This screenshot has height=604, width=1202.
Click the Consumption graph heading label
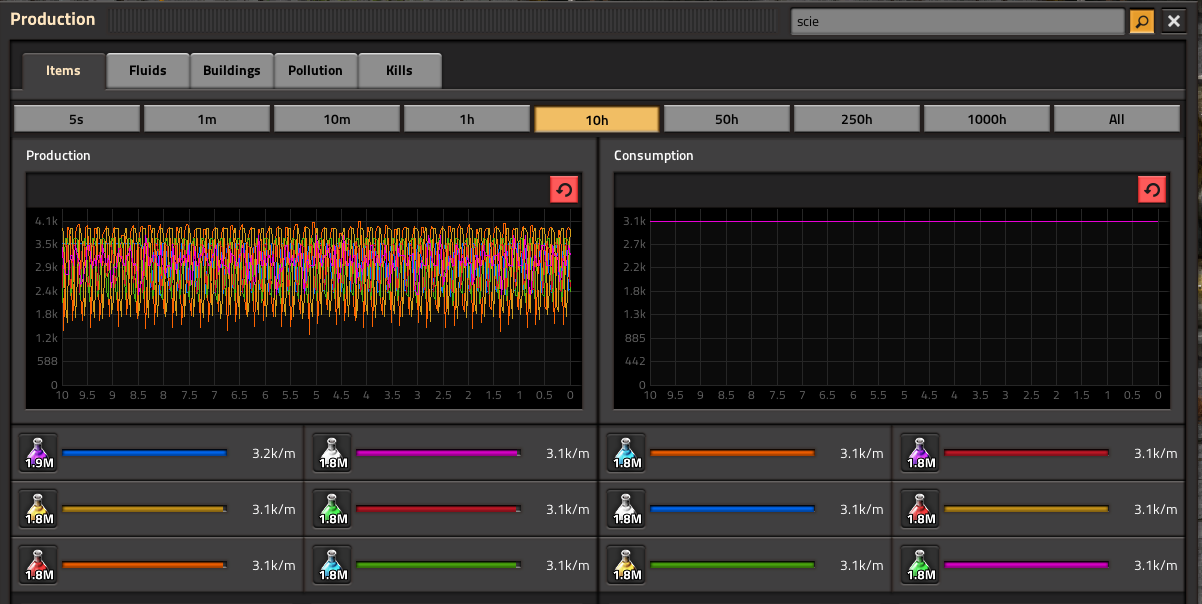point(654,156)
